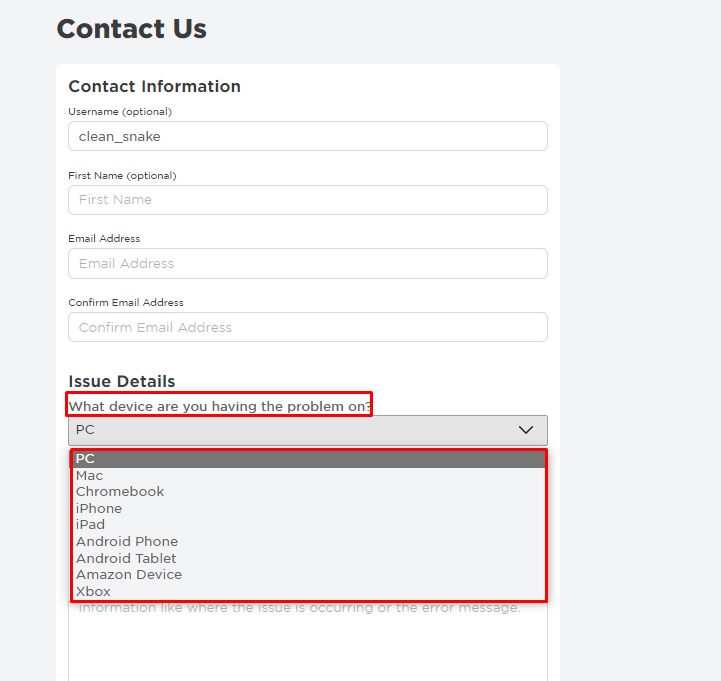This screenshot has height=681, width=721.
Task: Choose Amazon Device option
Action: [129, 575]
